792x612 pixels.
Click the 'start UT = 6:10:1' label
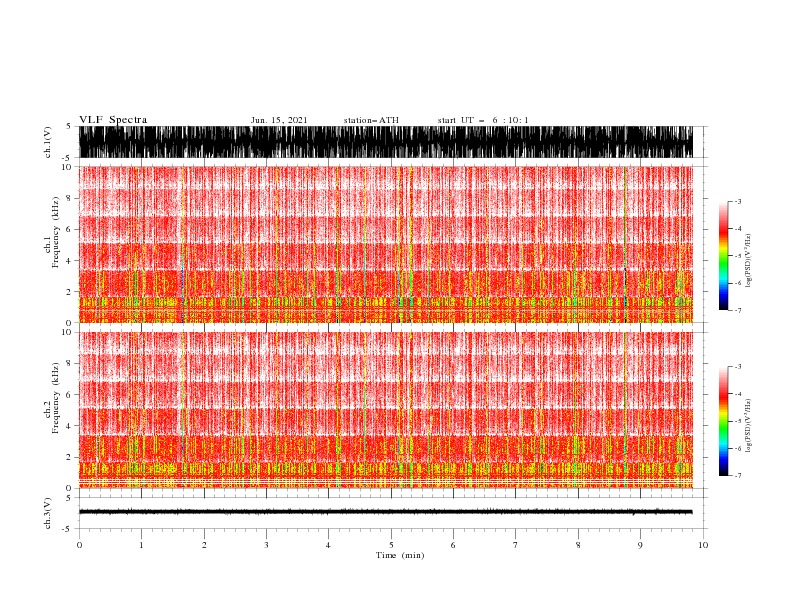click(x=483, y=120)
